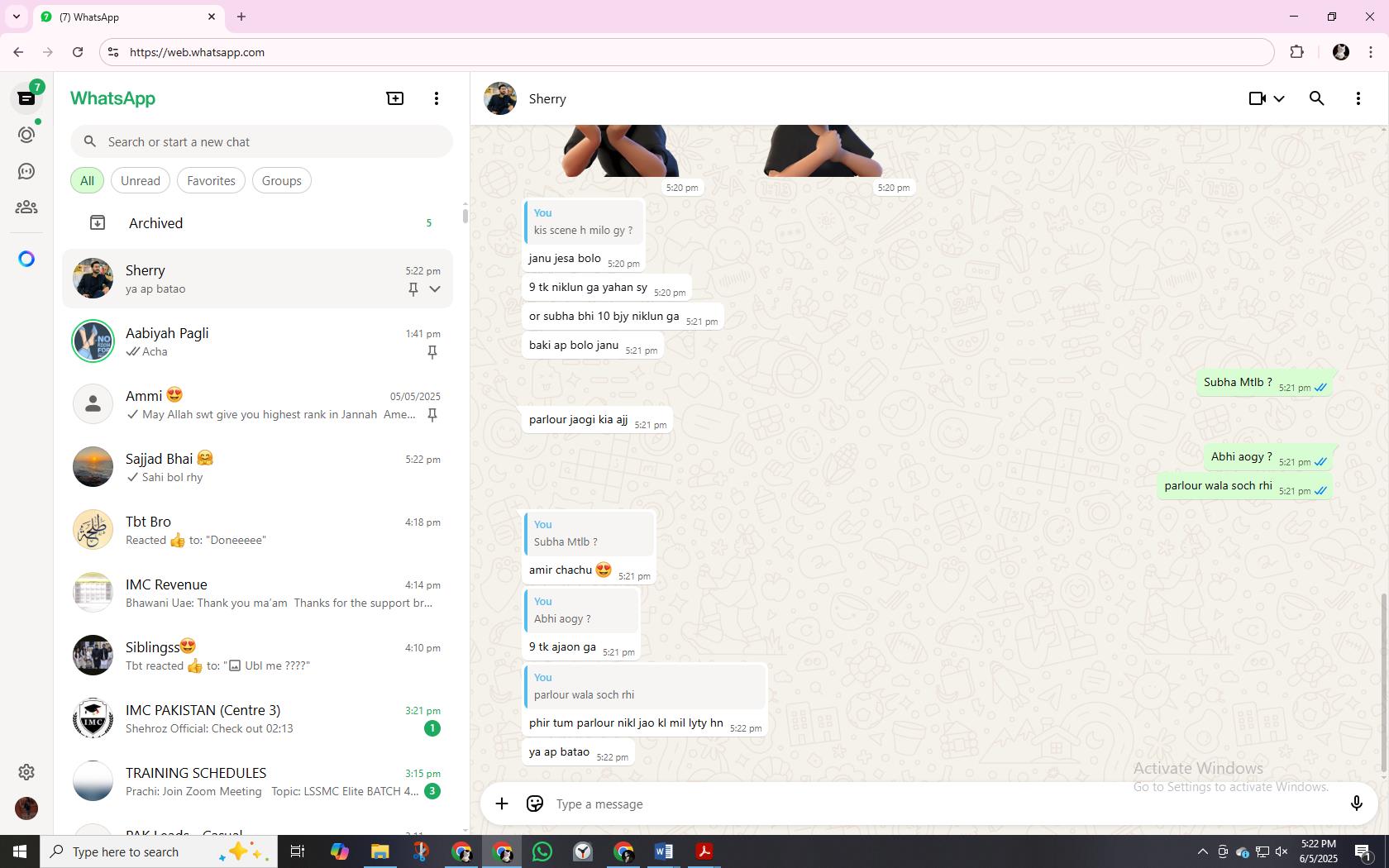Viewport: 1389px width, 868px height.
Task: Close the WhatsApp browser tab
Action: [212, 17]
